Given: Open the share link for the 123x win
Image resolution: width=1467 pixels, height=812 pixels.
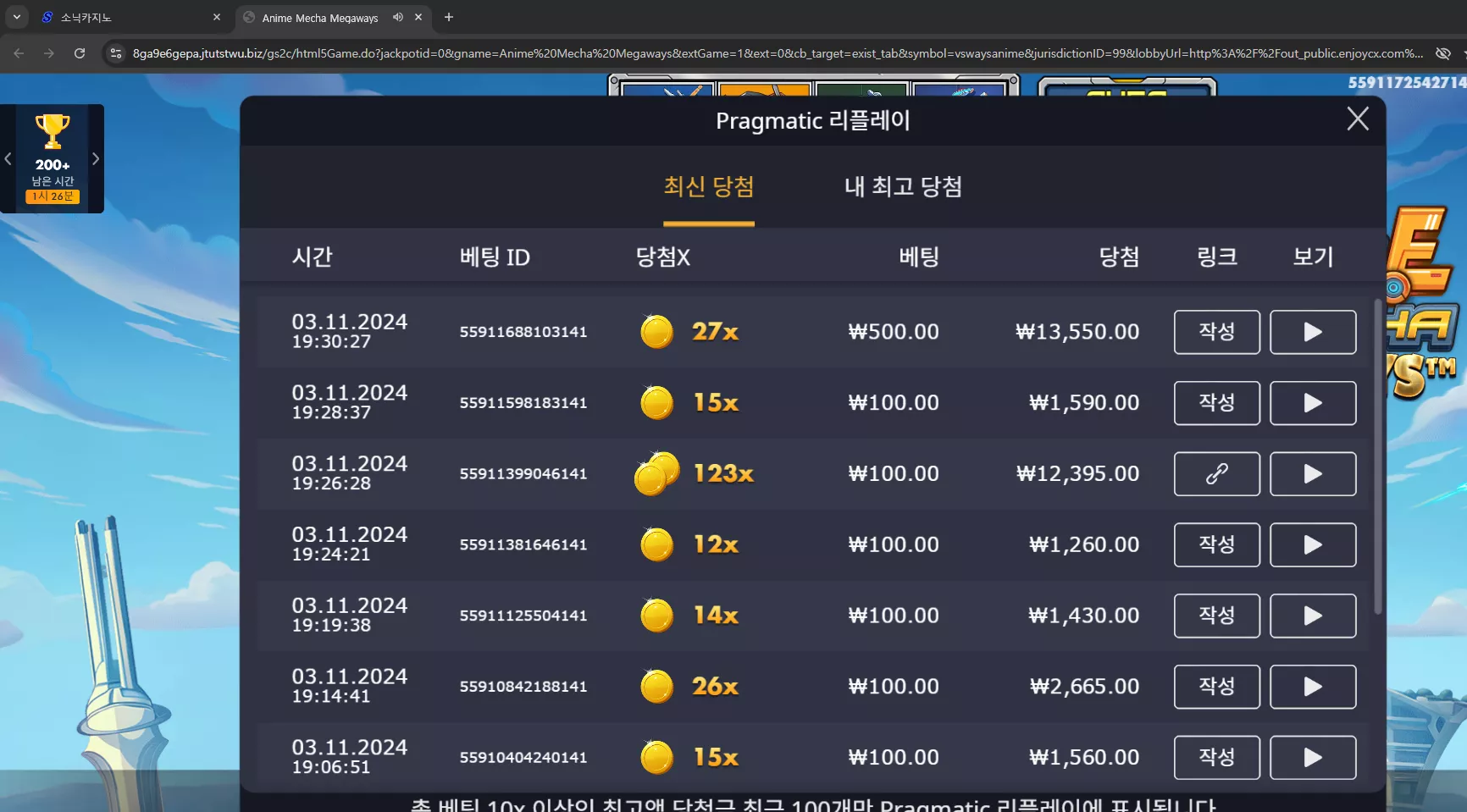Looking at the screenshot, I should (x=1216, y=474).
